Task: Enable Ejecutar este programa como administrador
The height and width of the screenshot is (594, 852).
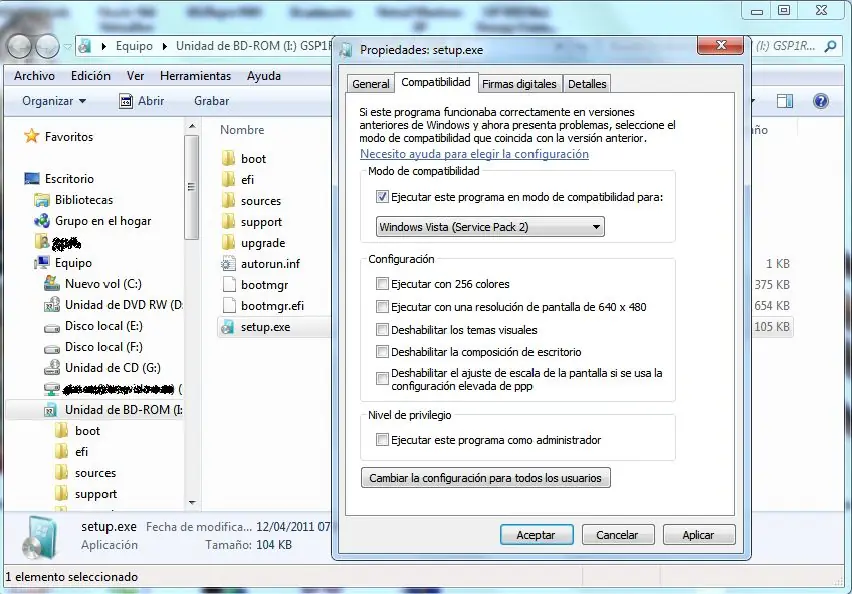Action: (x=382, y=440)
